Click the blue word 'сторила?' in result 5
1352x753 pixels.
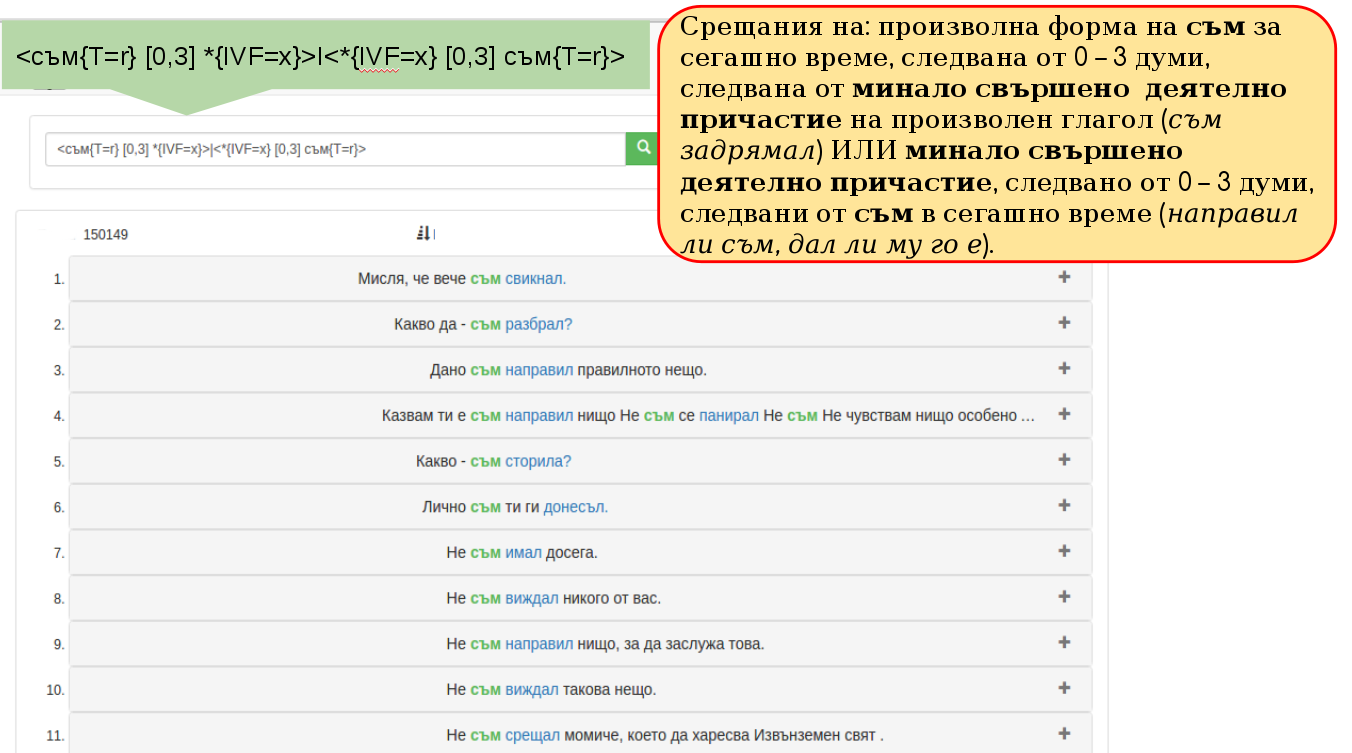[538, 462]
